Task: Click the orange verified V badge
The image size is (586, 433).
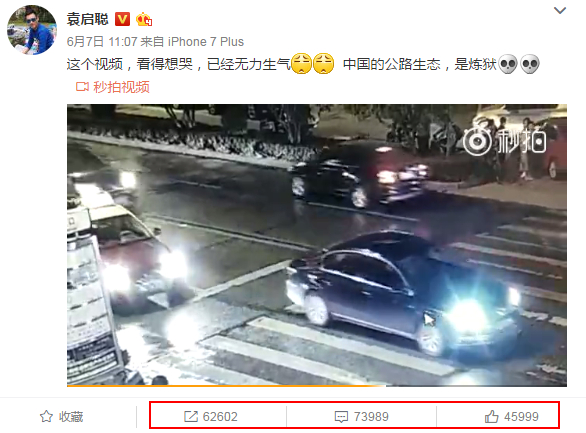Action: [122, 19]
